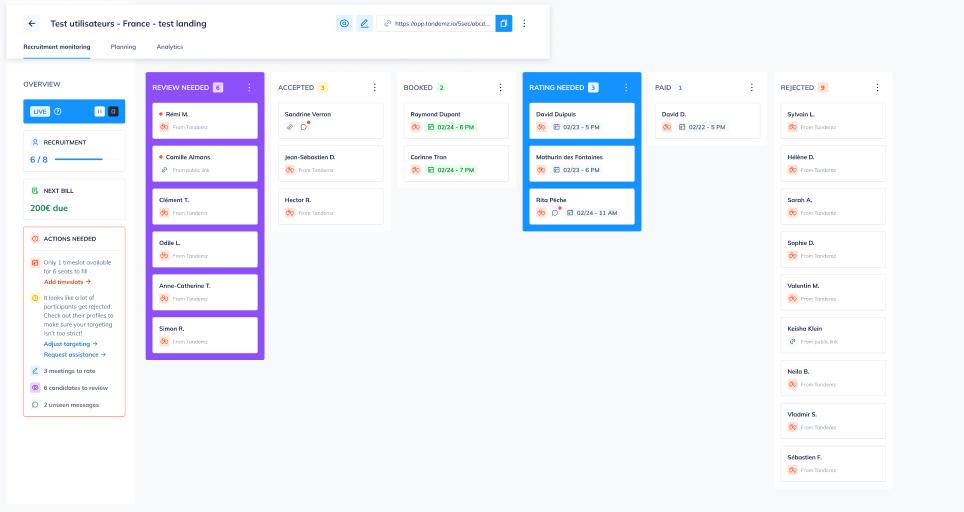Open the Booked column options menu
The width and height of the screenshot is (964, 512).
pos(500,87)
